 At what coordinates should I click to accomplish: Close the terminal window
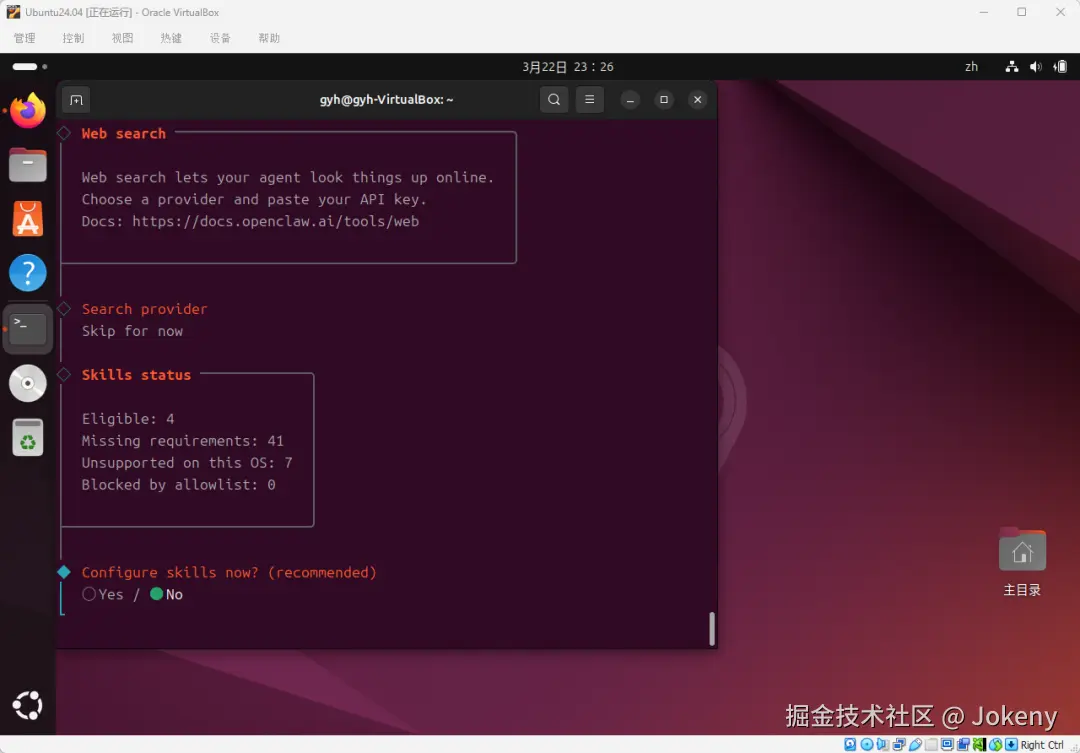[698, 100]
